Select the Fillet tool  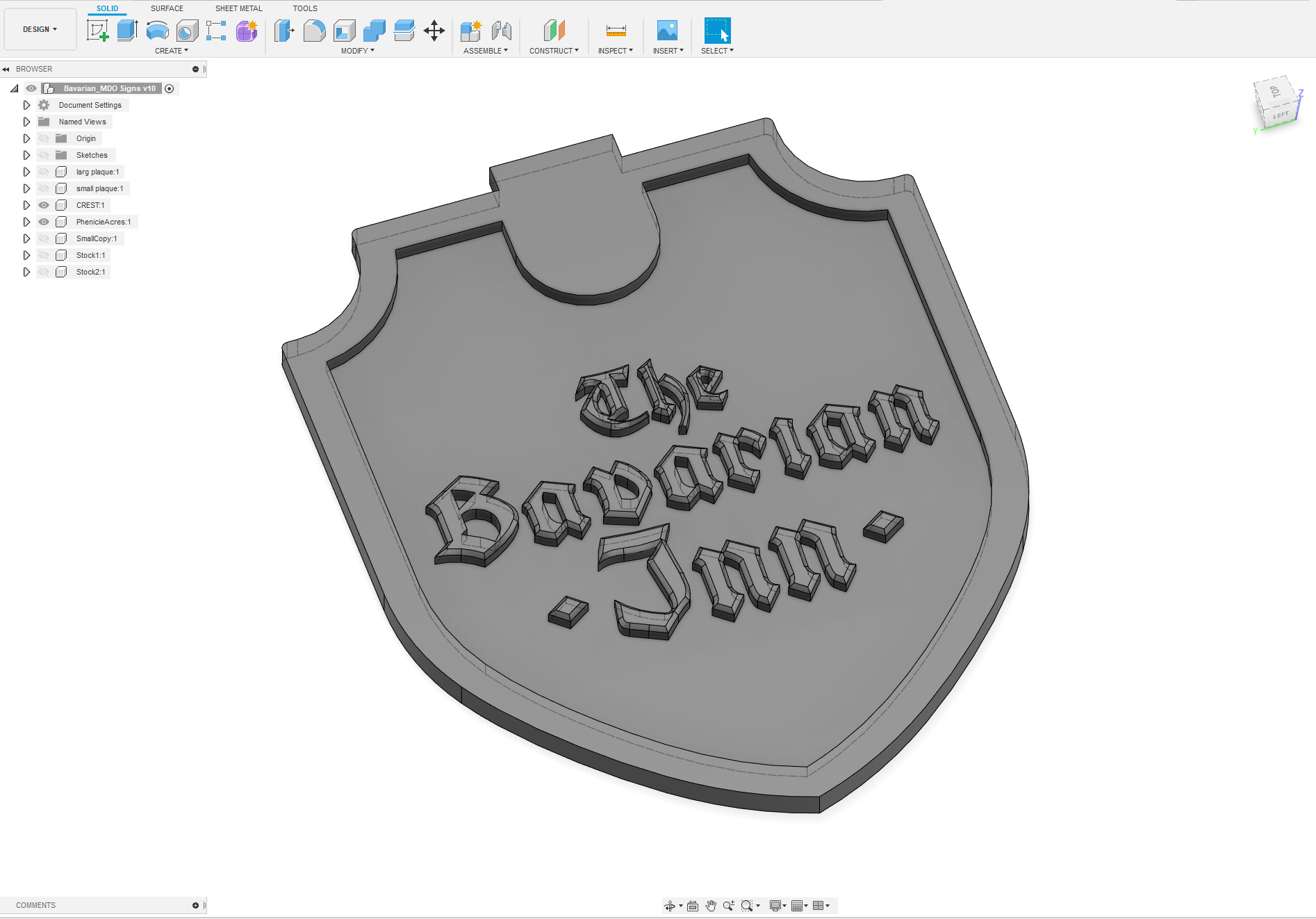[x=314, y=31]
